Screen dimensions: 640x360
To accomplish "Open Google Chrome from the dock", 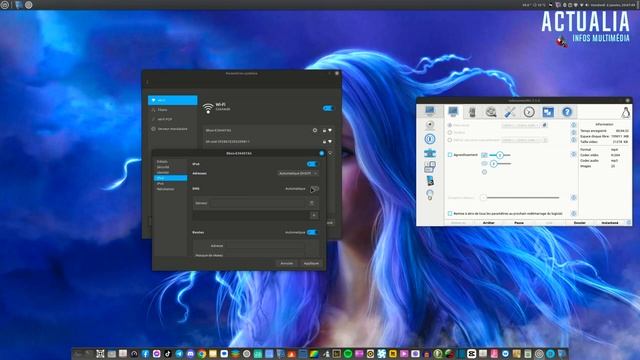I will (x=202, y=354).
